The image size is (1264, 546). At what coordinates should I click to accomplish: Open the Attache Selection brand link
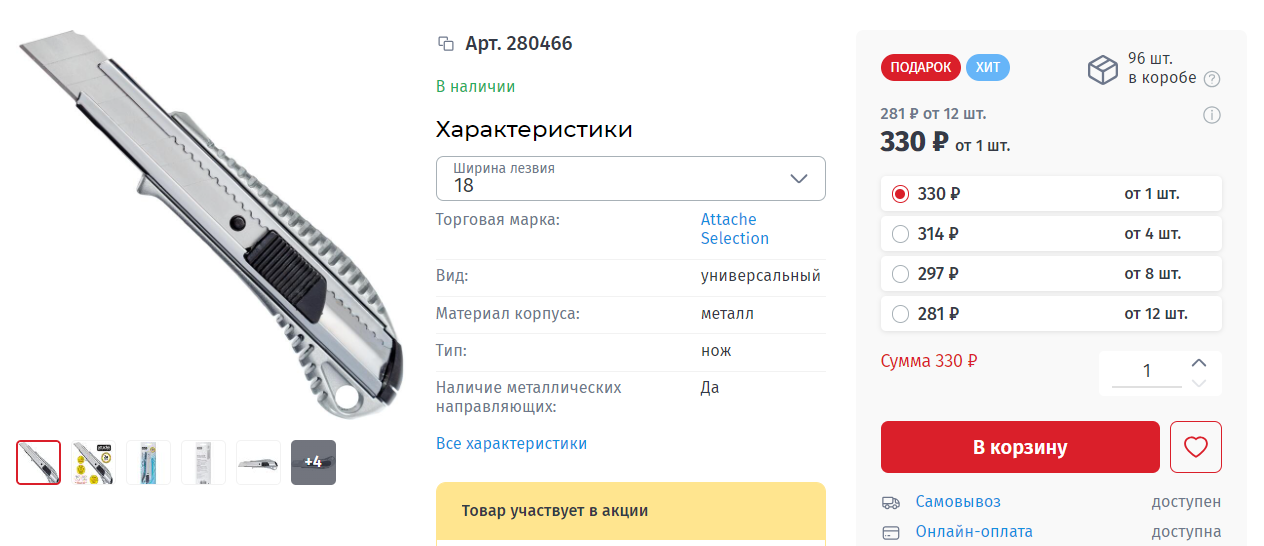[734, 229]
